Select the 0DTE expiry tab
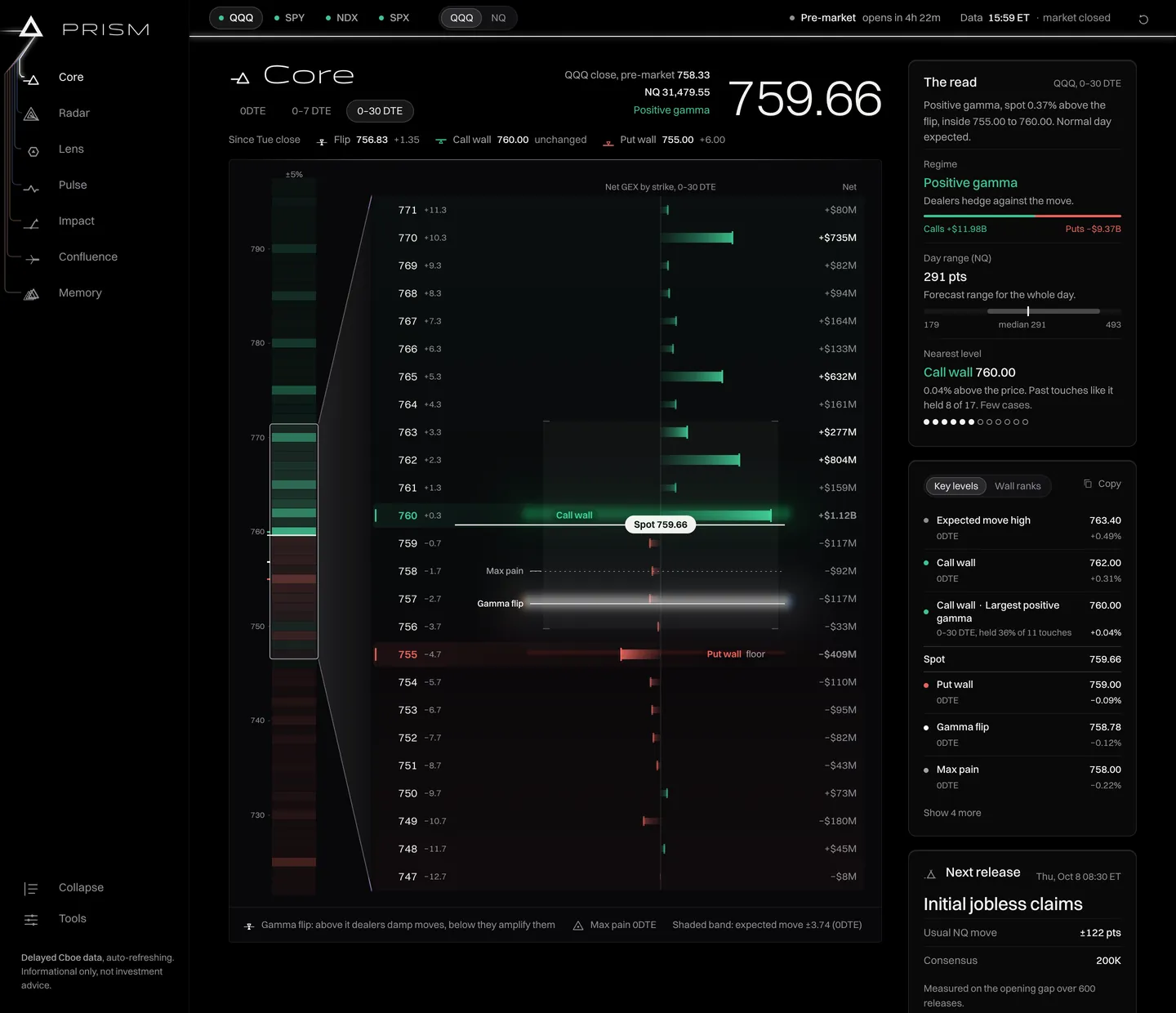This screenshot has width=1176, height=1013. (253, 111)
